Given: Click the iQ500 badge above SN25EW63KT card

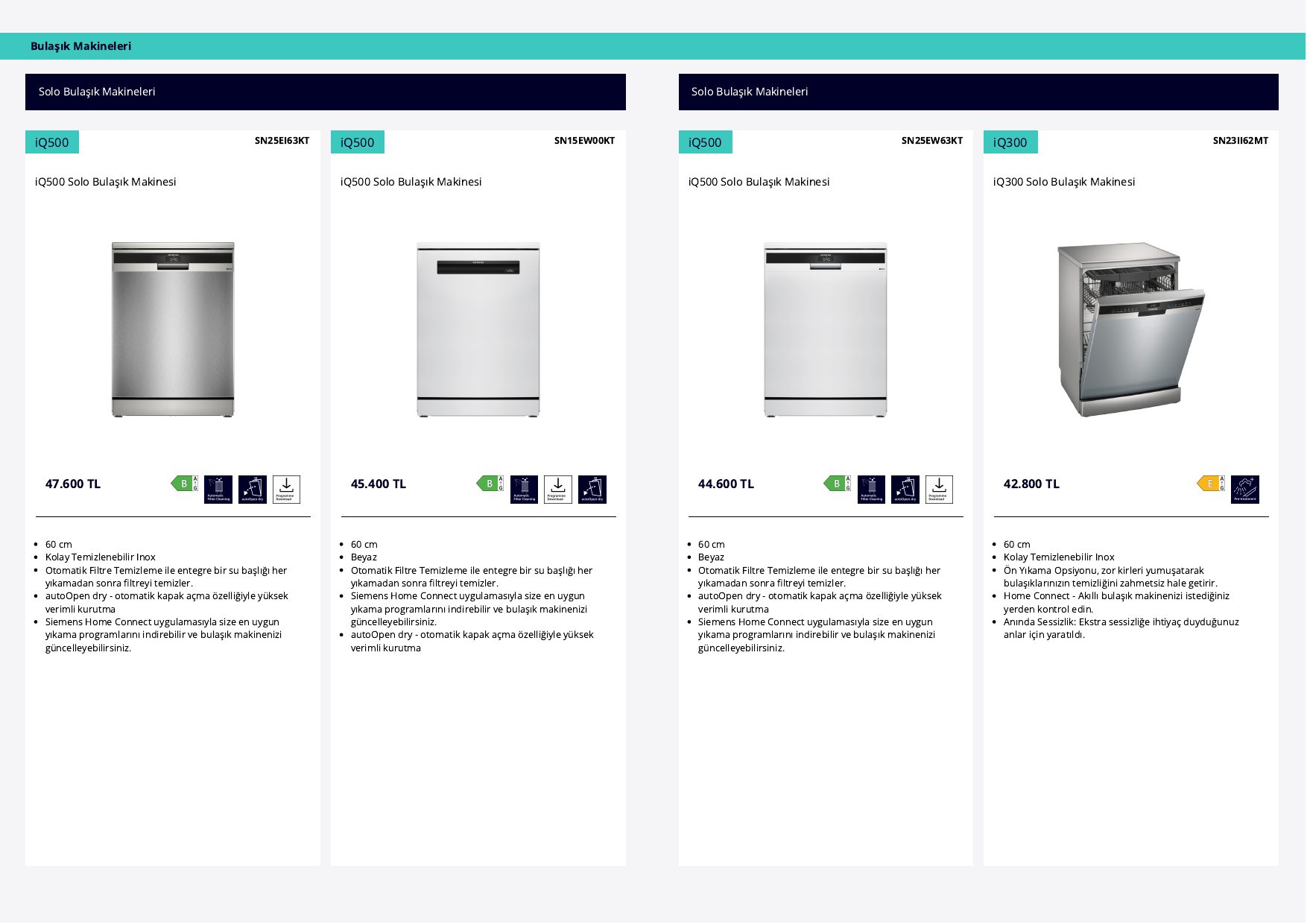Looking at the screenshot, I should click(706, 142).
